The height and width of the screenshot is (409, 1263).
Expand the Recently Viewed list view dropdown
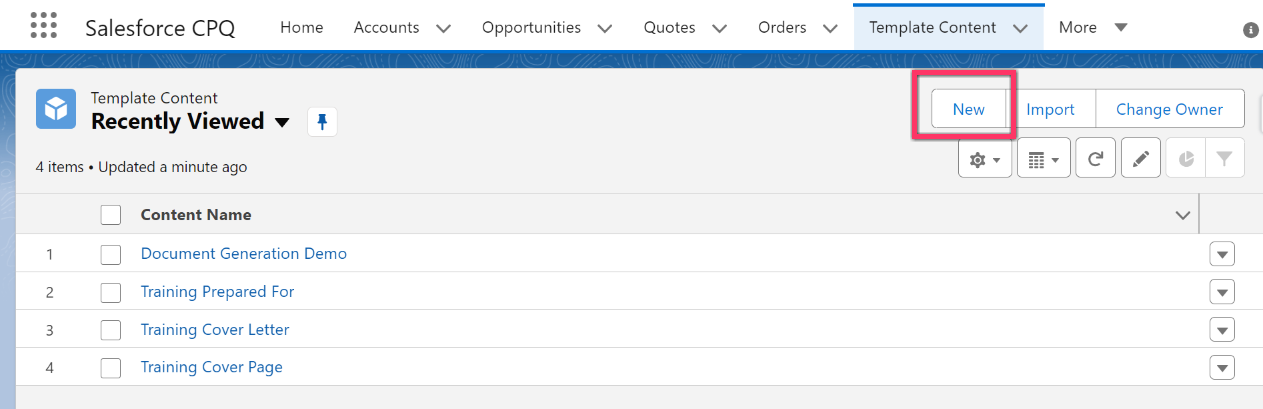[x=282, y=122]
